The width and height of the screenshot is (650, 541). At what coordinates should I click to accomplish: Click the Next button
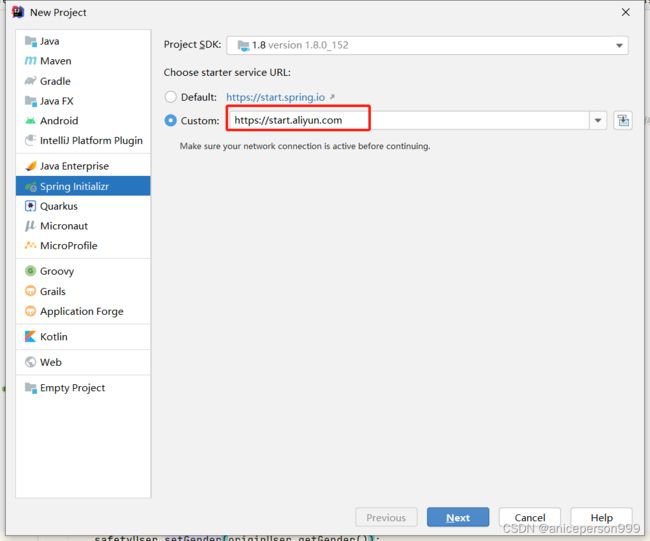[458, 517]
